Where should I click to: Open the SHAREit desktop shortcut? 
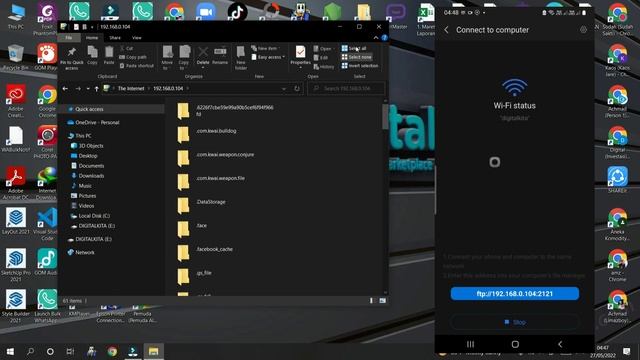(617, 180)
